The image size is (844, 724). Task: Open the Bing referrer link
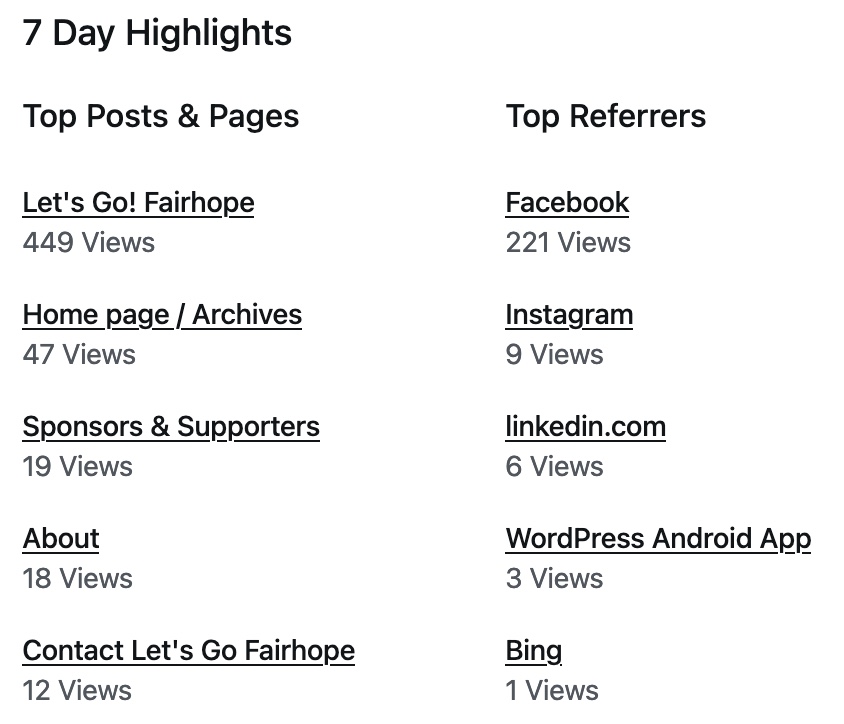(x=533, y=651)
